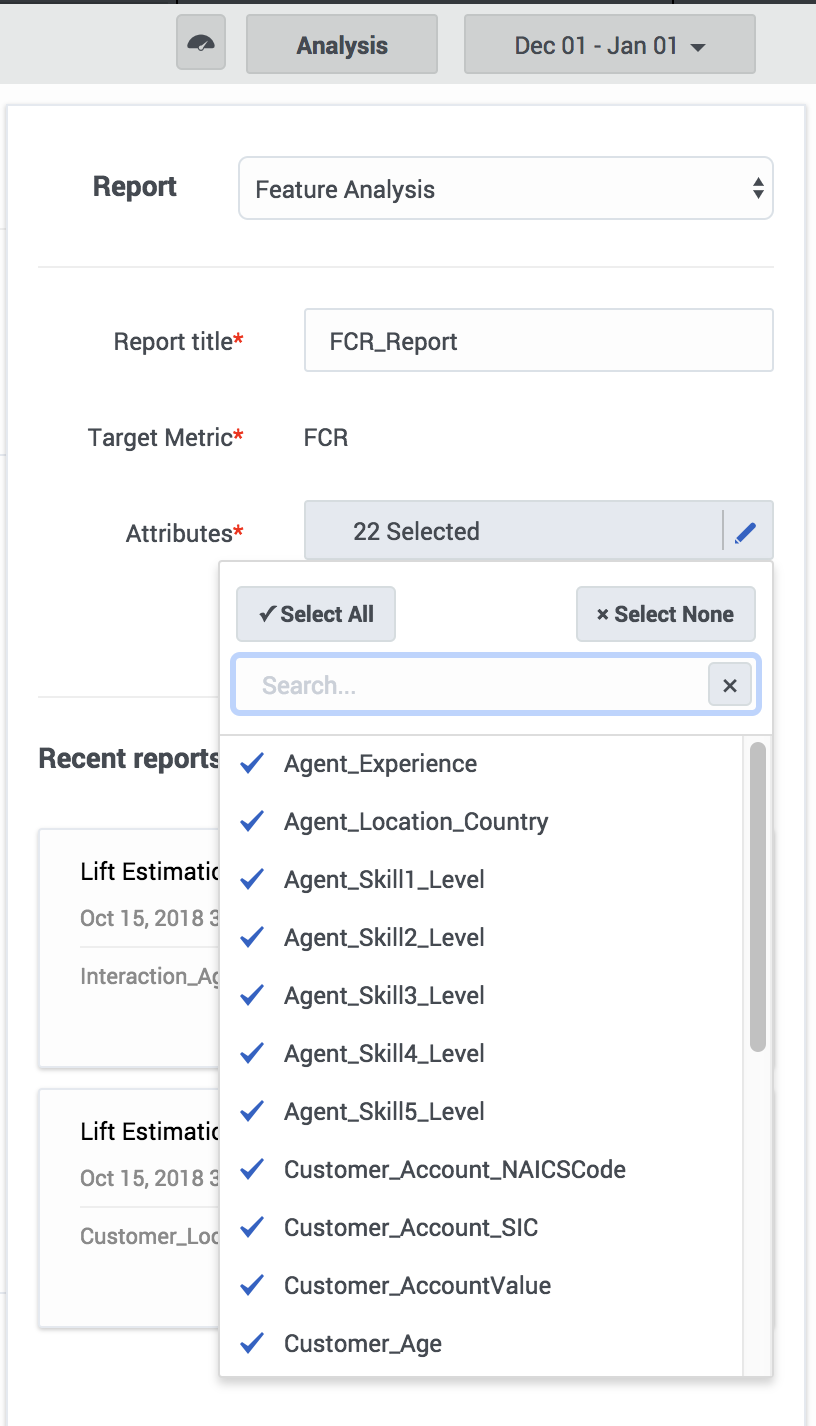Collapse the 22 Selected attributes dropdown
Screen dimensions: 816x1426
[x=513, y=532]
